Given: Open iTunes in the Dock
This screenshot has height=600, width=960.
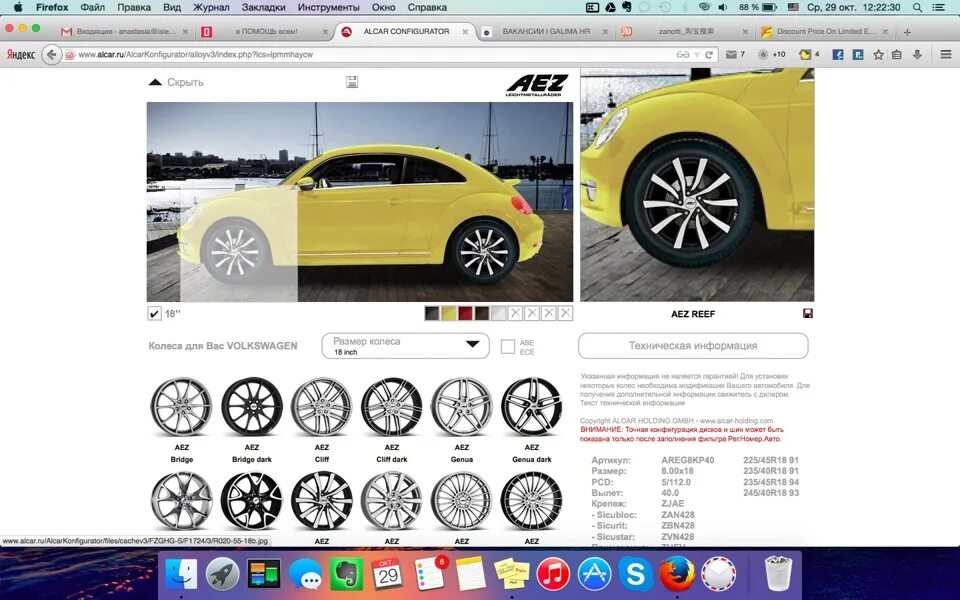Looking at the screenshot, I should (553, 575).
